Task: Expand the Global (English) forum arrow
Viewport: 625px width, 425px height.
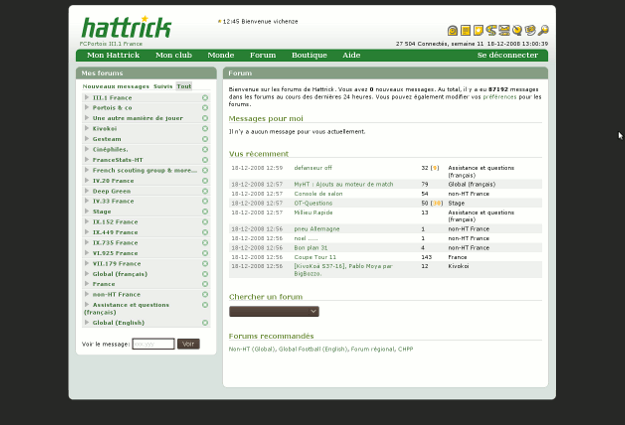Action: tap(87, 322)
